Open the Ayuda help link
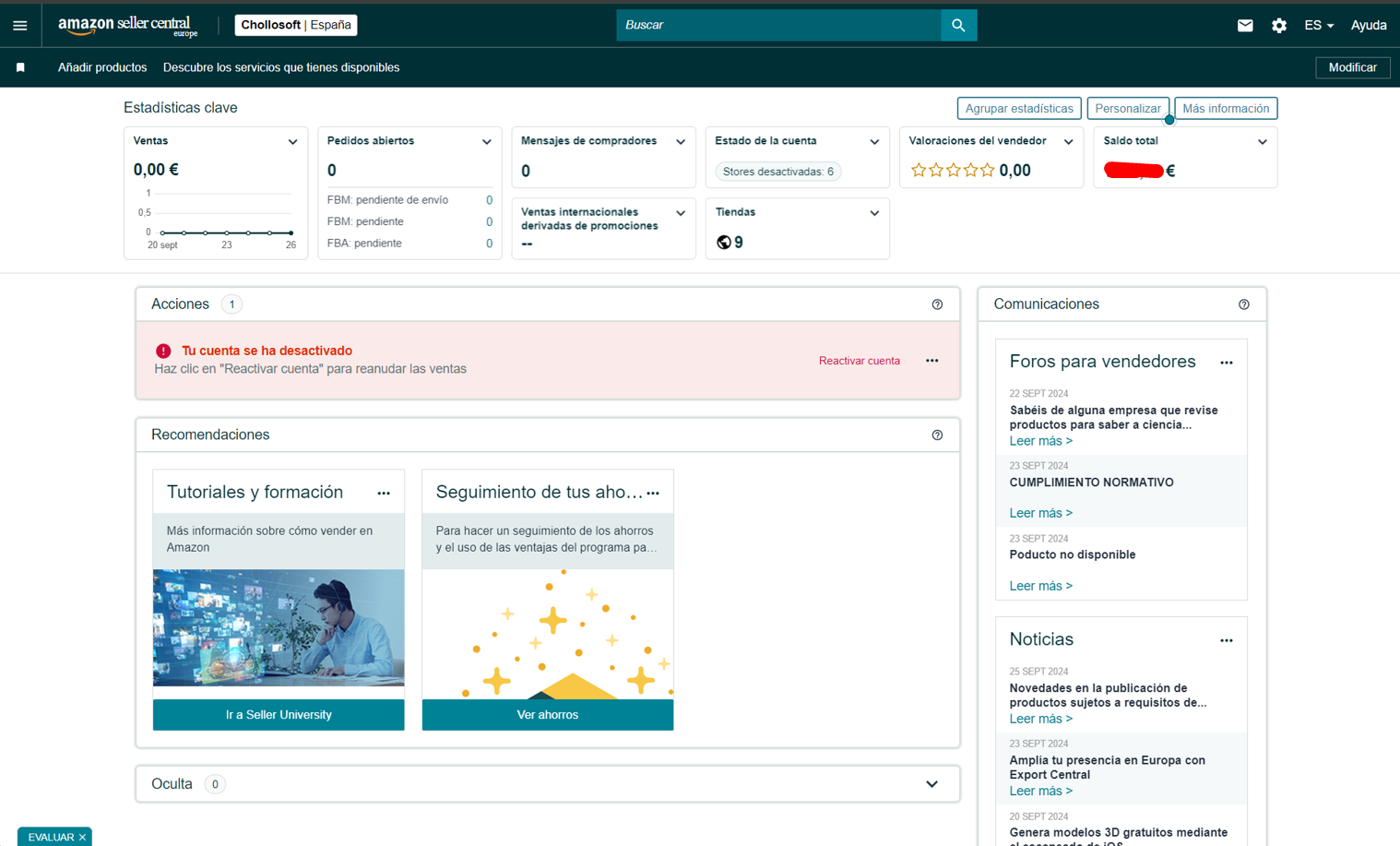This screenshot has width=1400, height=846. pos(1369,26)
